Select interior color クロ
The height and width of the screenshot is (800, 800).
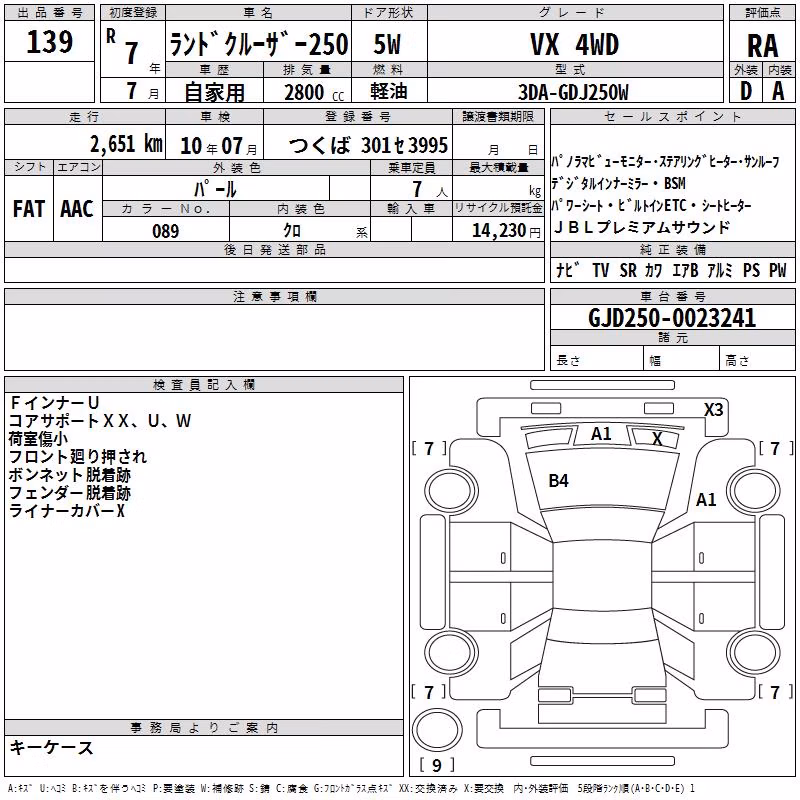[292, 231]
